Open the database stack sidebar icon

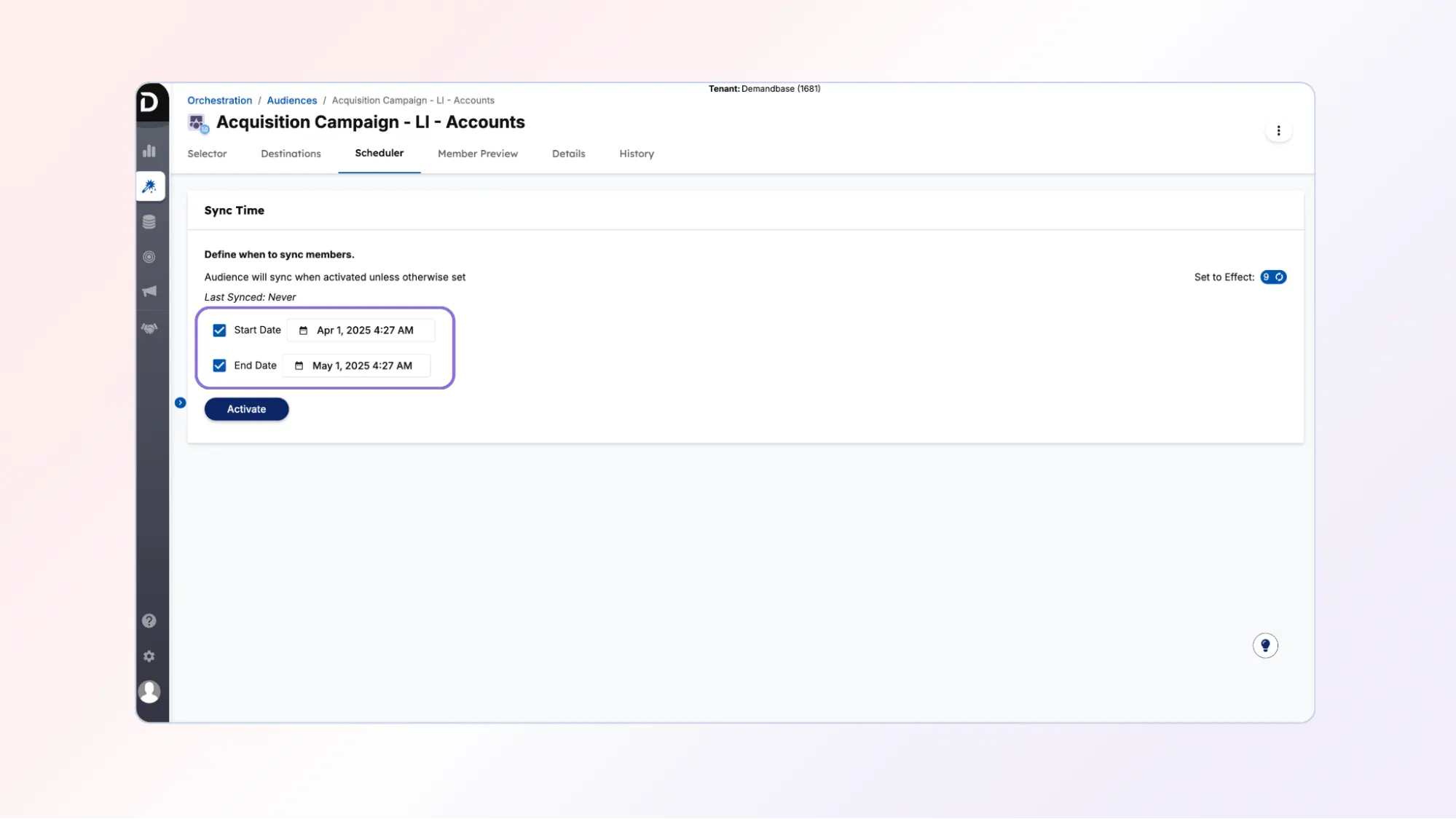[x=149, y=222]
